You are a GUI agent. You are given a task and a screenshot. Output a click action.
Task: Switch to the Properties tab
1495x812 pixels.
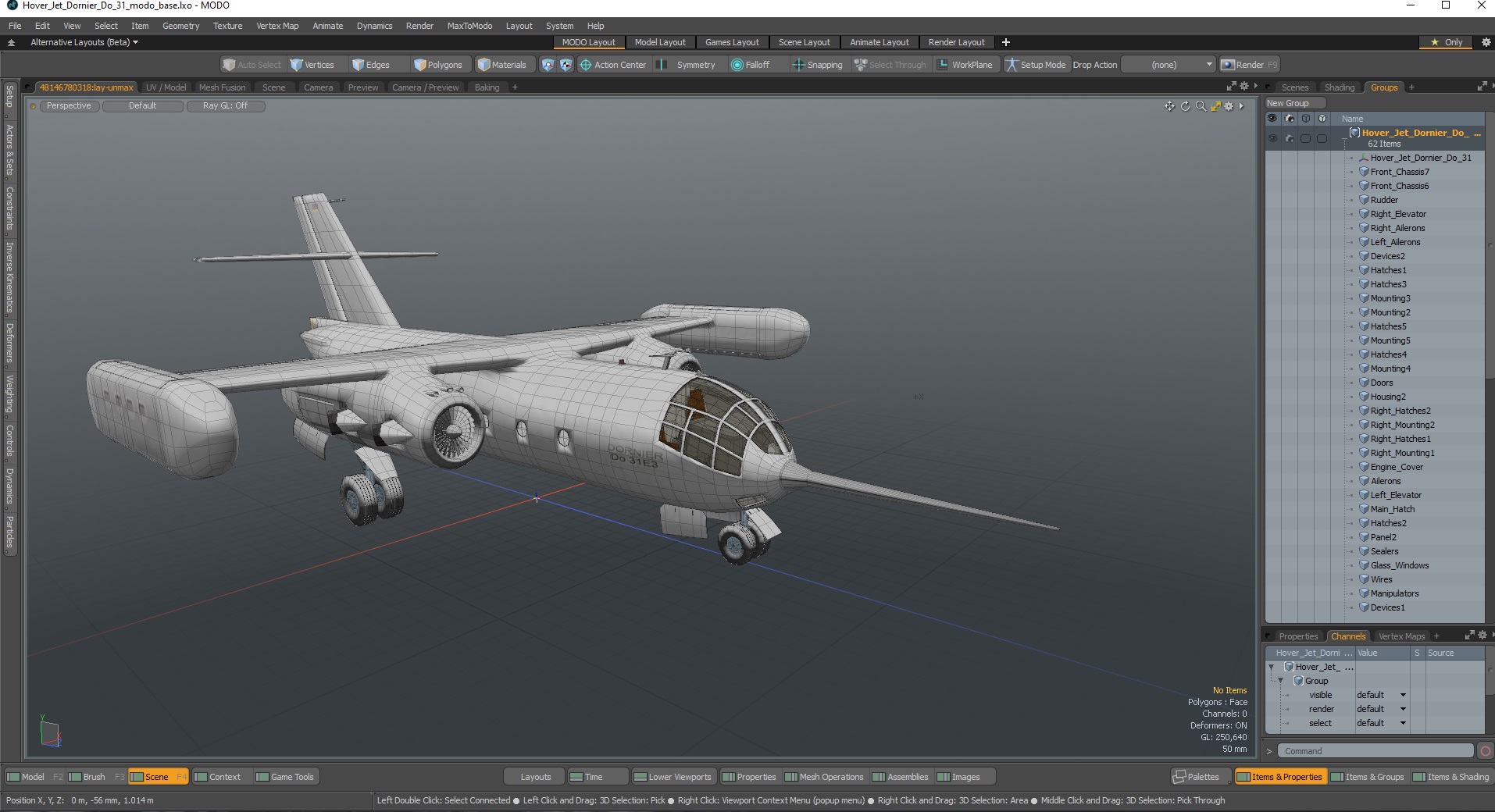click(1298, 636)
